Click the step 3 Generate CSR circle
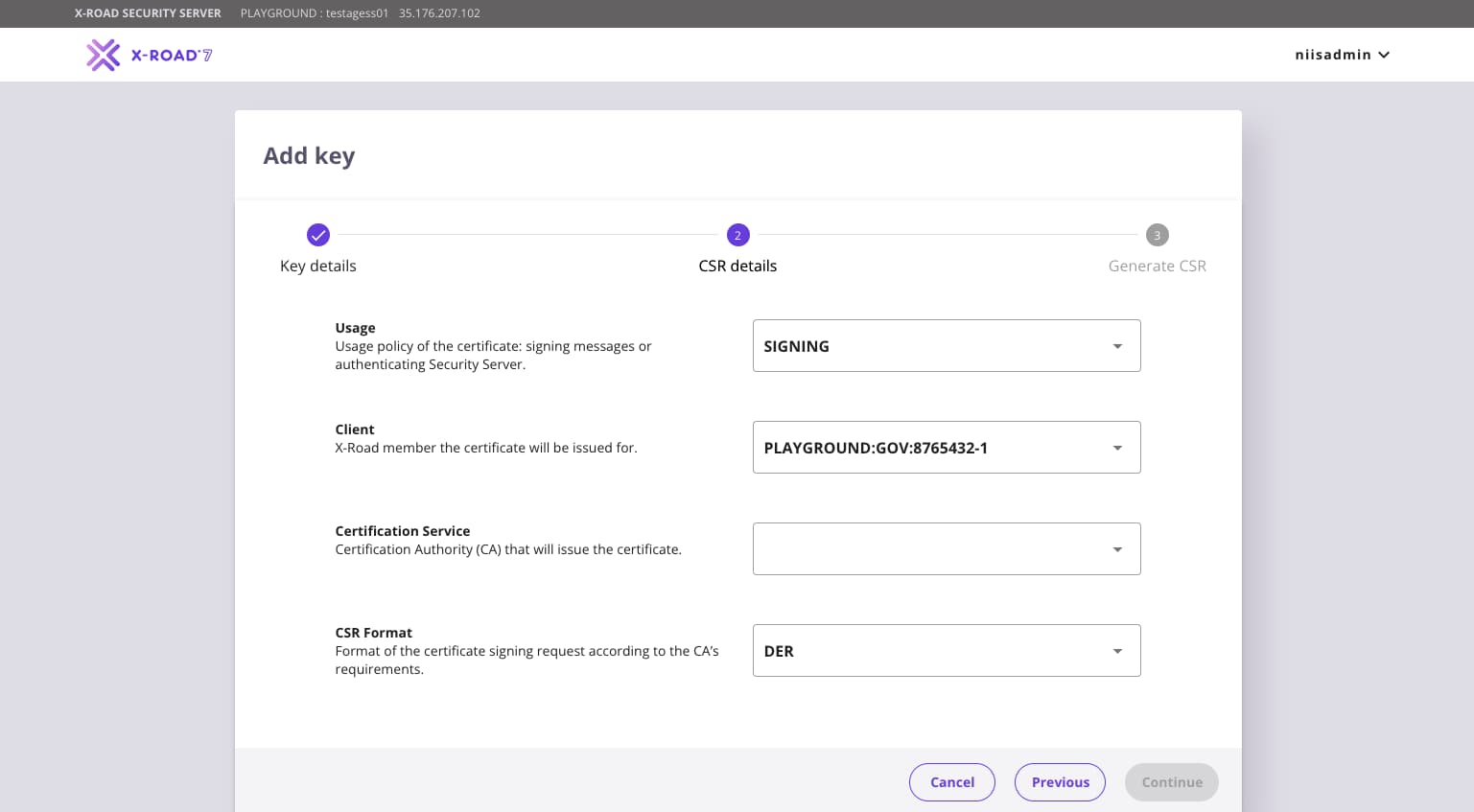Viewport: 1474px width, 812px height. coord(1157,235)
